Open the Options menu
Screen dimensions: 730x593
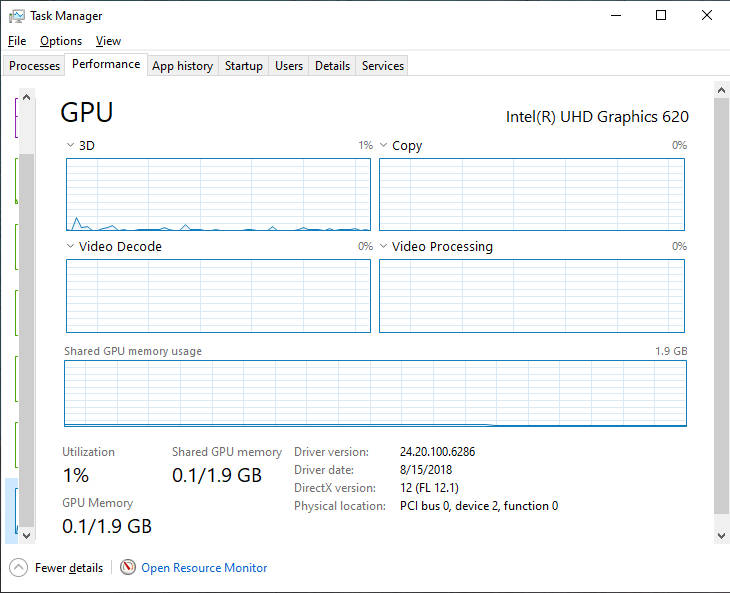61,41
